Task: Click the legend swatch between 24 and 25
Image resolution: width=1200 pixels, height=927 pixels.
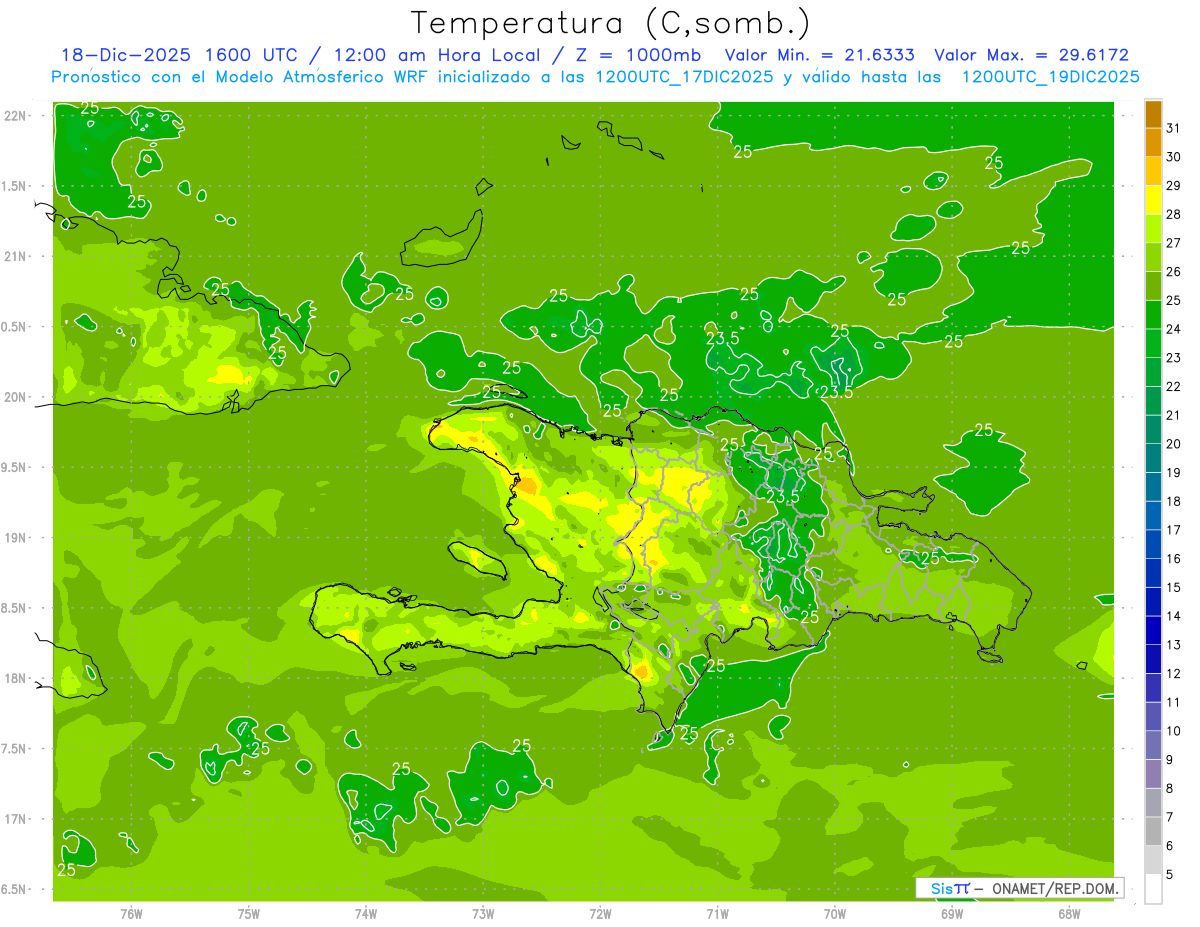Action: click(x=1153, y=315)
